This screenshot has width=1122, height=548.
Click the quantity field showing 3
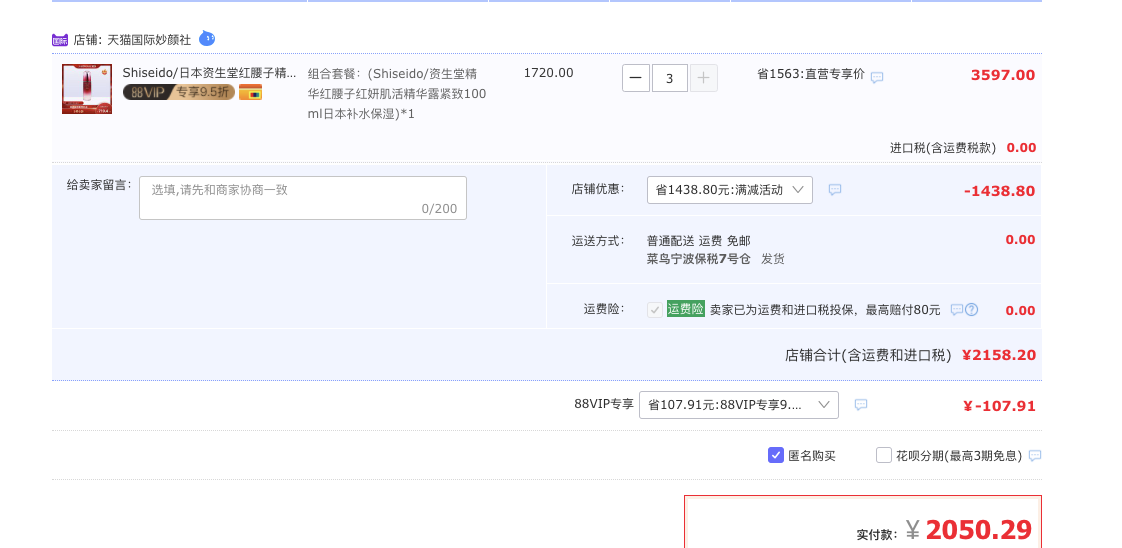670,78
